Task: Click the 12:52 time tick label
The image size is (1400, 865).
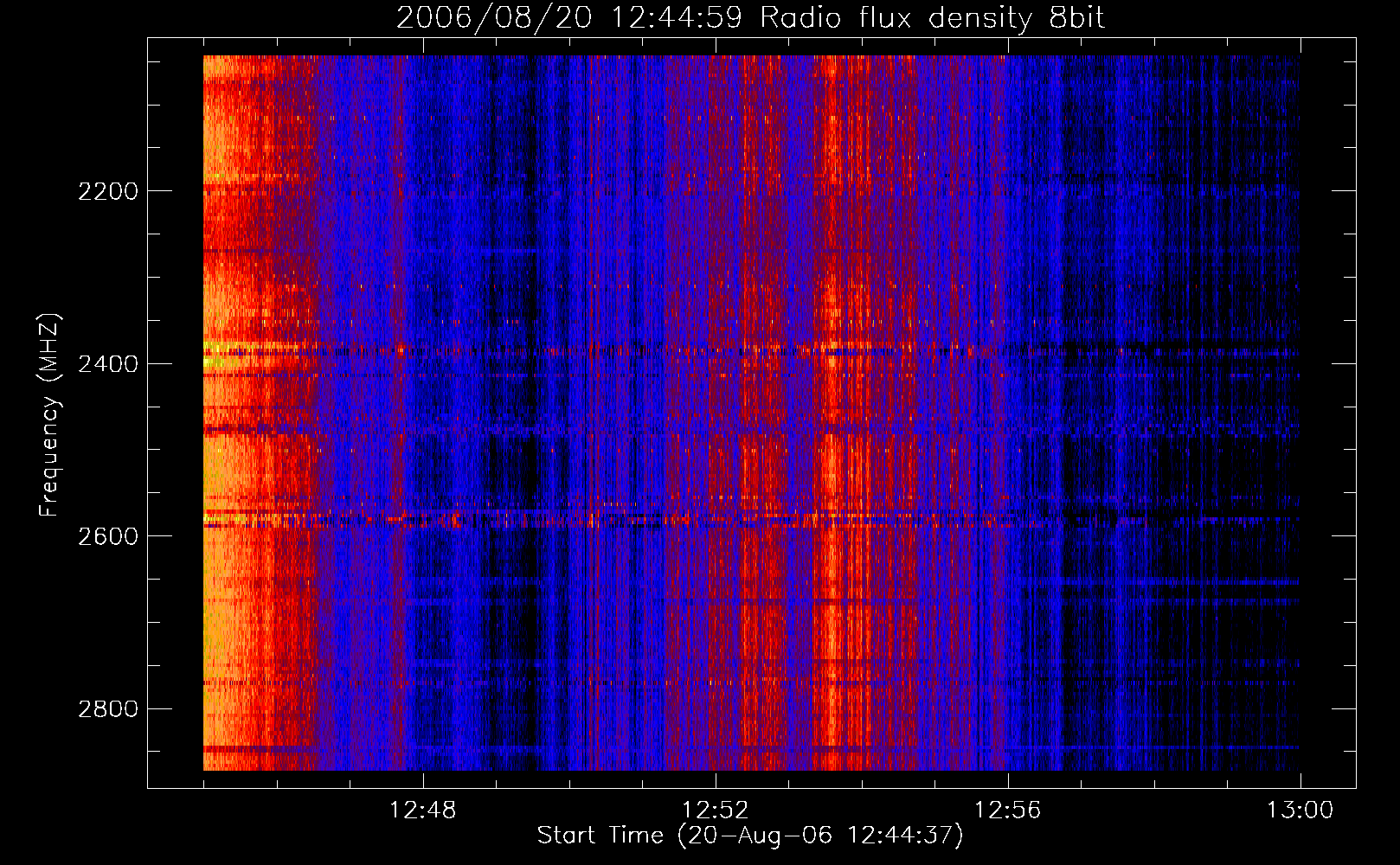Action: point(716,811)
